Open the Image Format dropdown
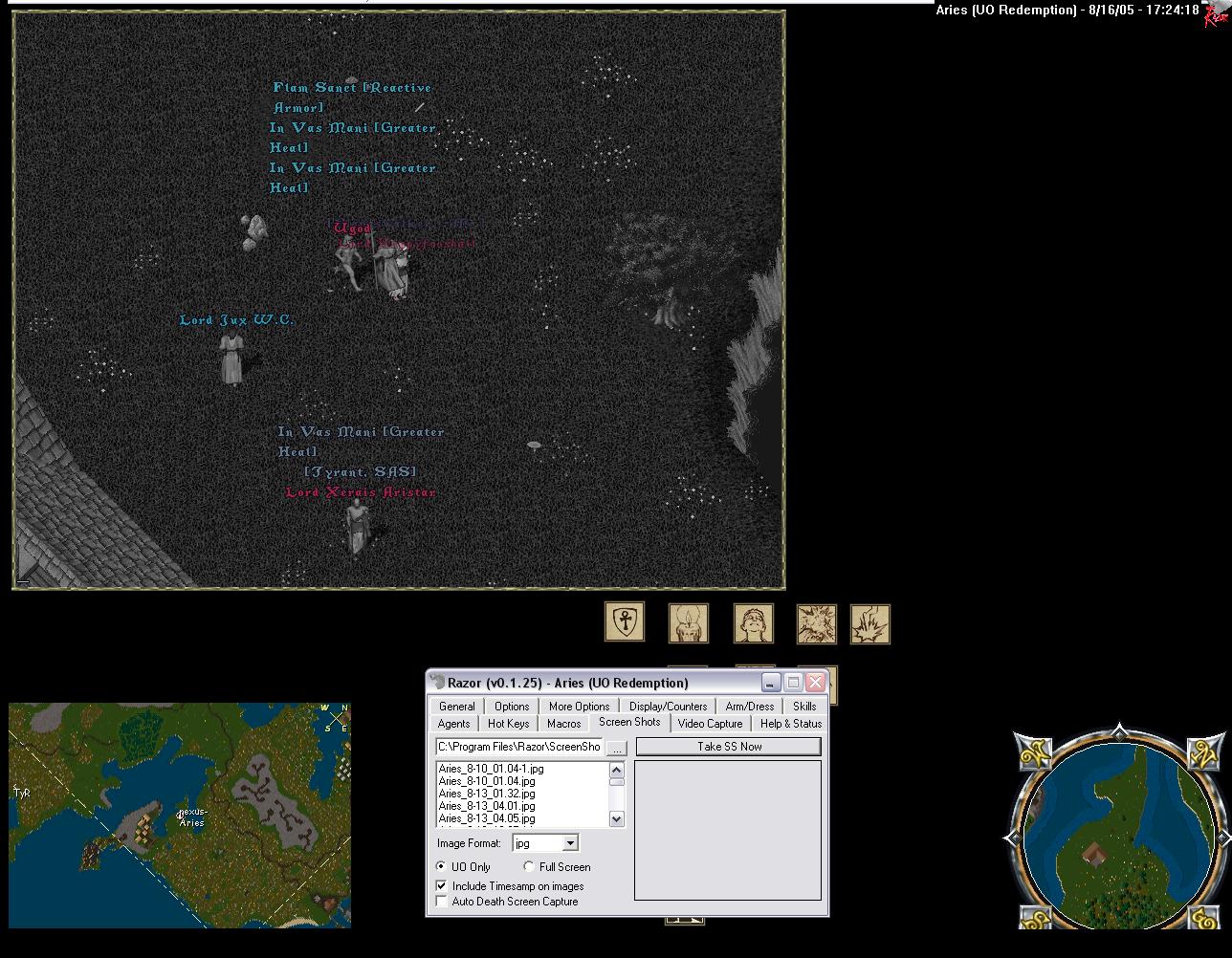This screenshot has height=958, width=1232. pos(570,843)
